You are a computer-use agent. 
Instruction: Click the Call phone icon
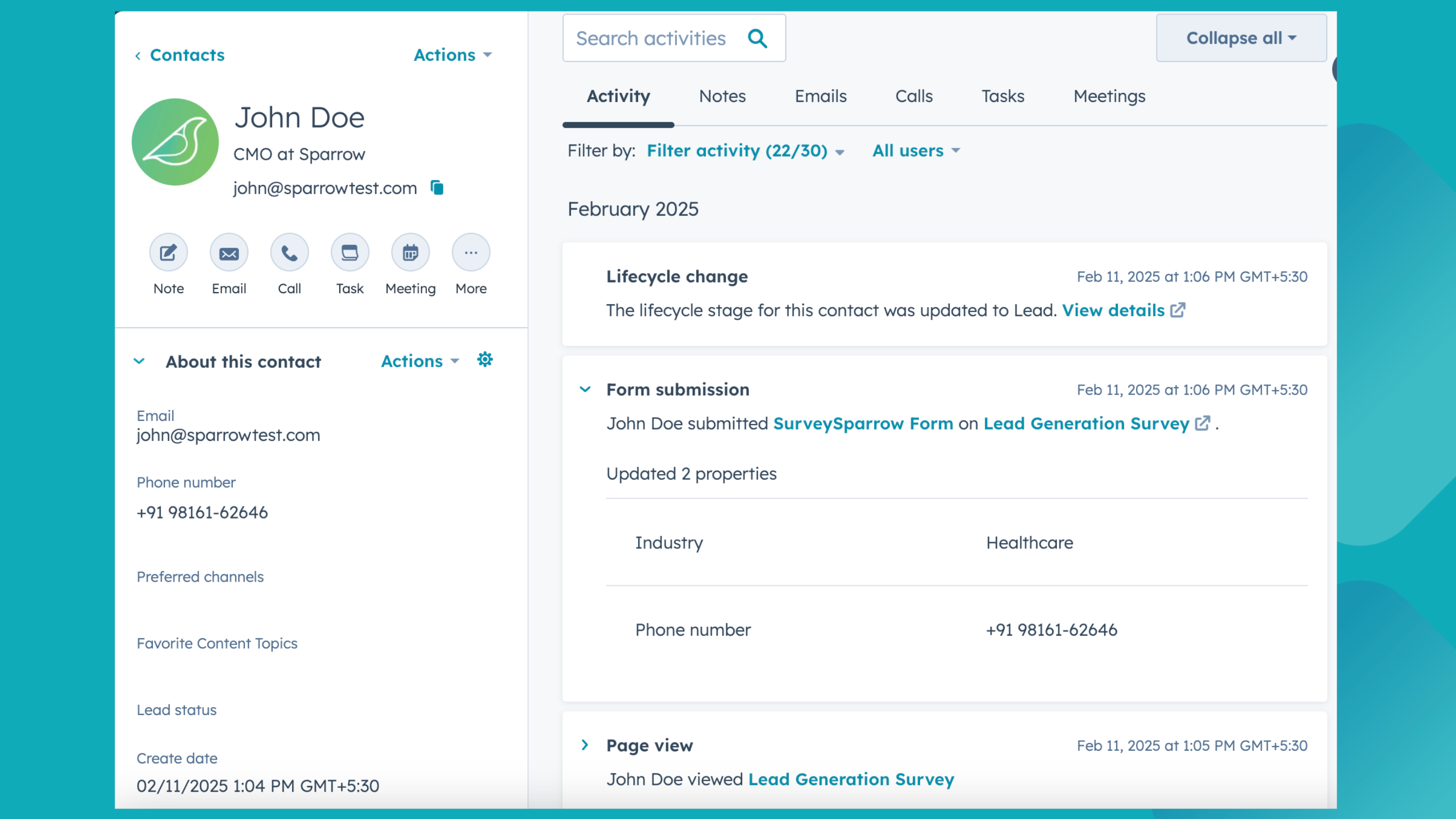(x=289, y=253)
